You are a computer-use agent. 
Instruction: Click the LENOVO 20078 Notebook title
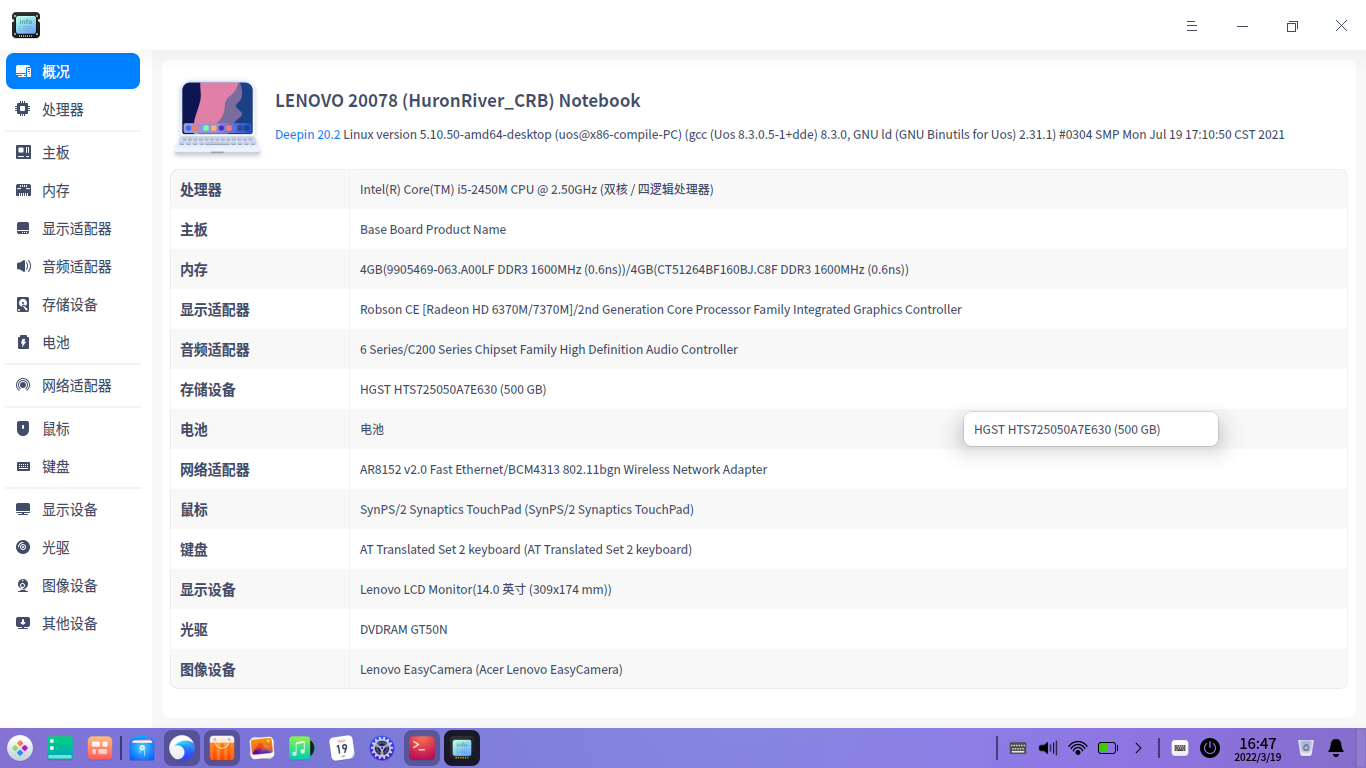pyautogui.click(x=458, y=100)
